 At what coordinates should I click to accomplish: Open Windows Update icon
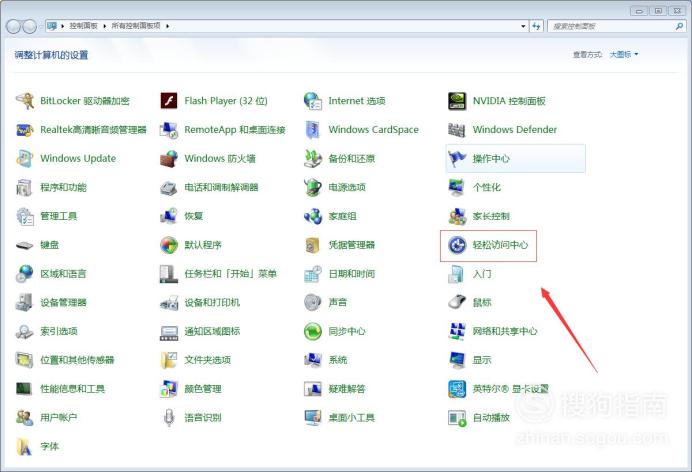point(25,158)
